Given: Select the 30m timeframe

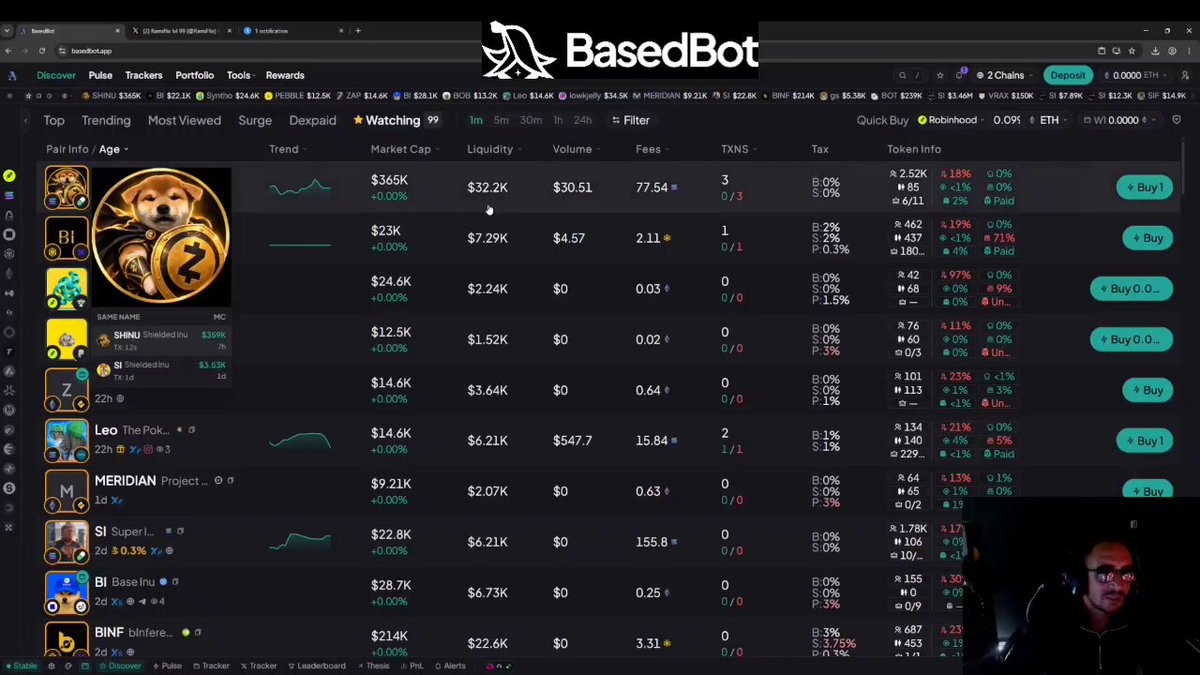Looking at the screenshot, I should point(531,120).
